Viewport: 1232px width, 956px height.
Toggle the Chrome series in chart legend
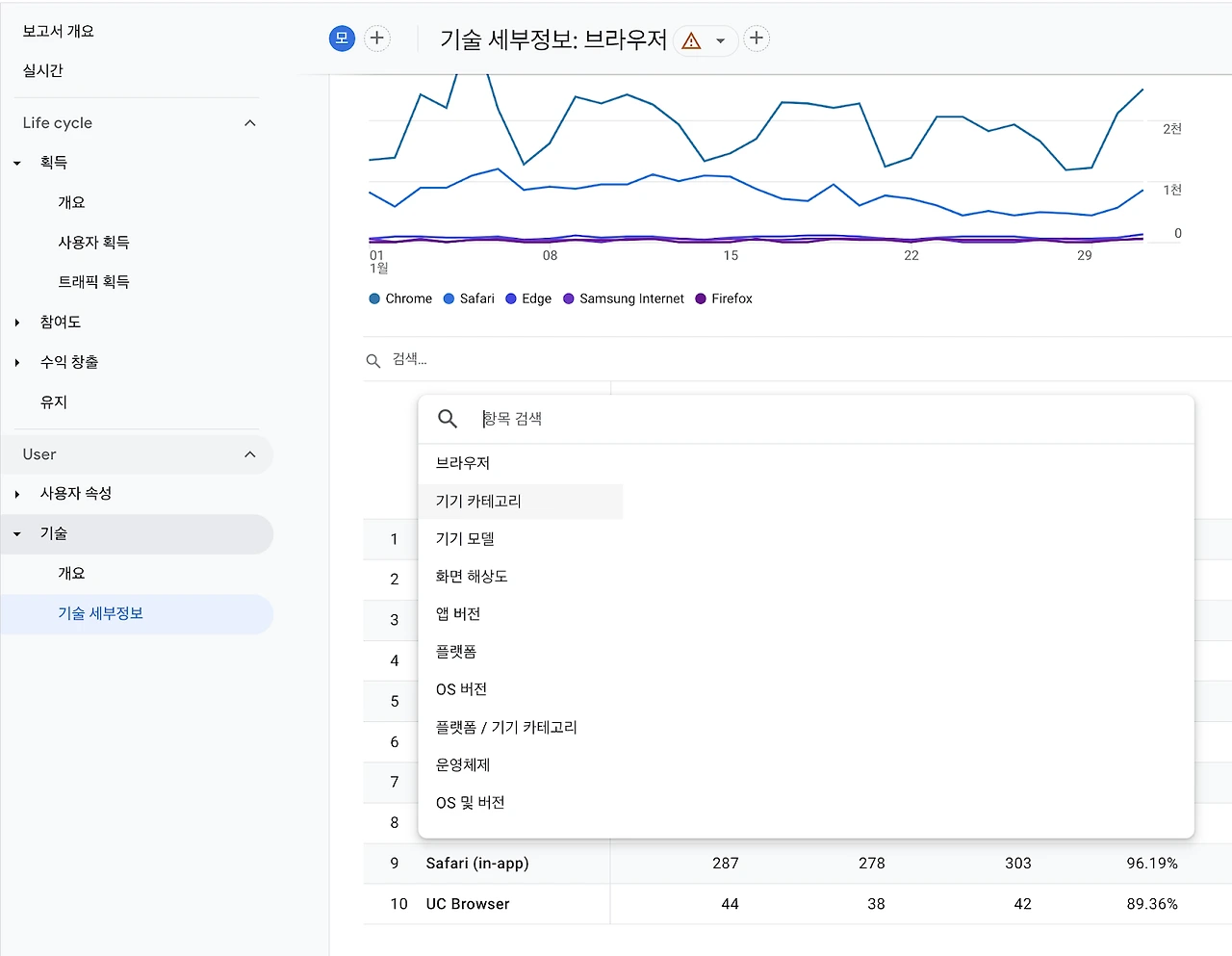[401, 299]
